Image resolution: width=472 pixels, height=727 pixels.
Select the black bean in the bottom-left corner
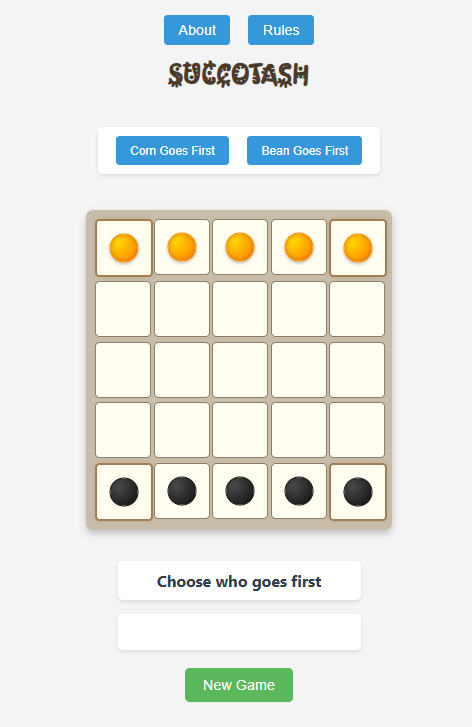pos(124,492)
